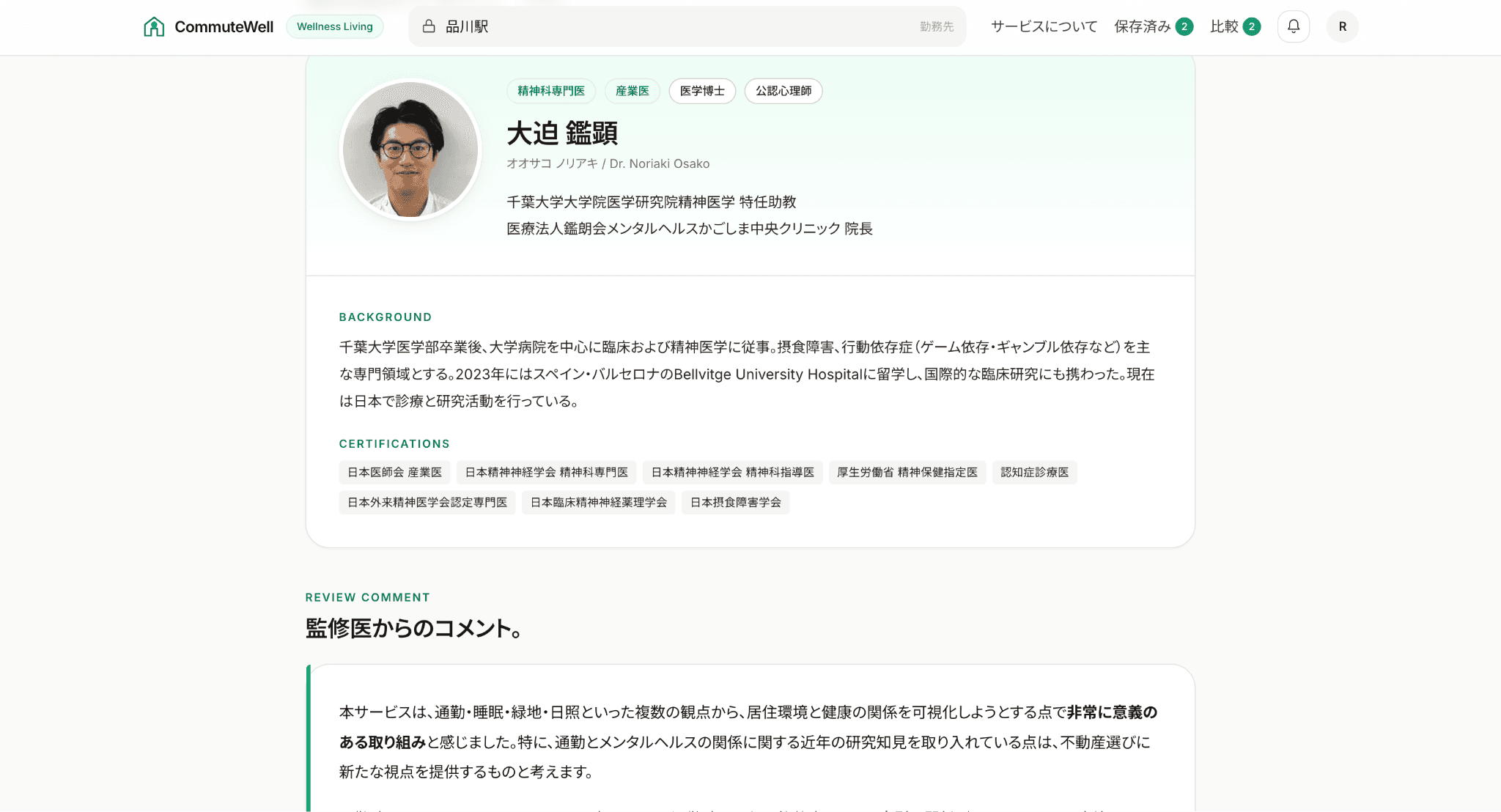Click the Wellness Living badge next to logo
The width and height of the screenshot is (1501, 812).
point(334,26)
